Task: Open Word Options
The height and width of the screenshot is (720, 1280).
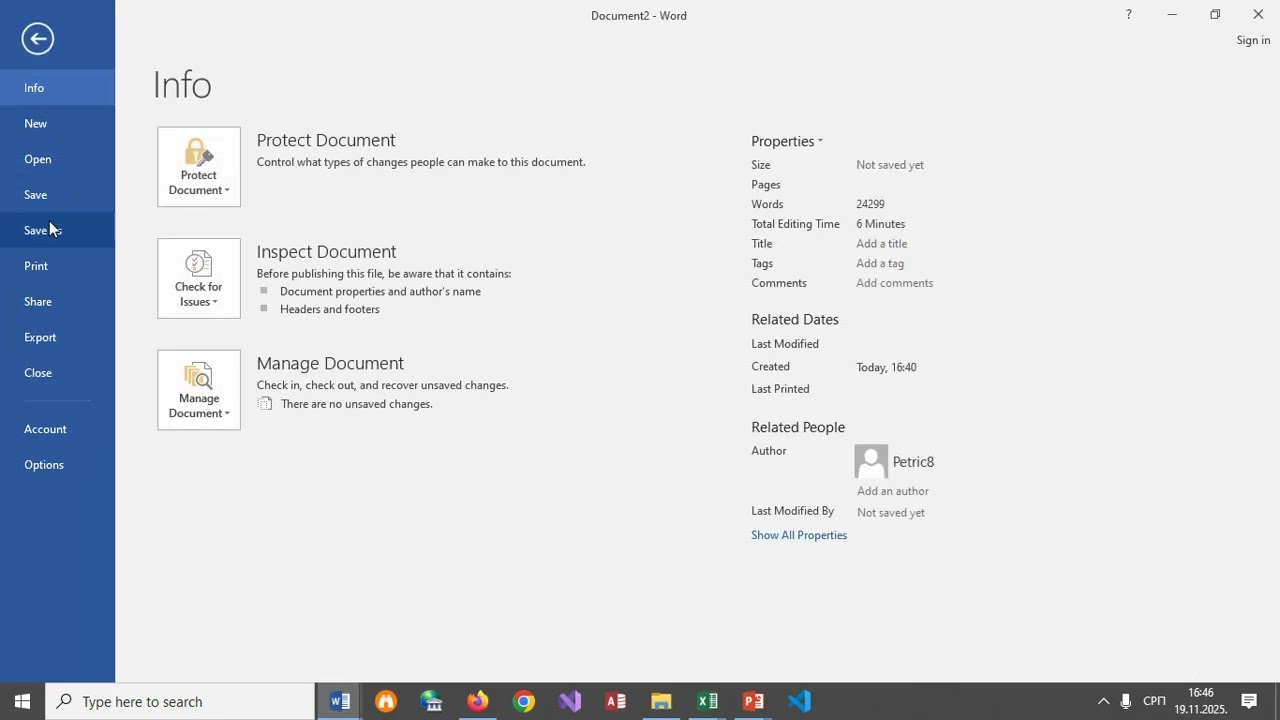Action: [57, 465]
